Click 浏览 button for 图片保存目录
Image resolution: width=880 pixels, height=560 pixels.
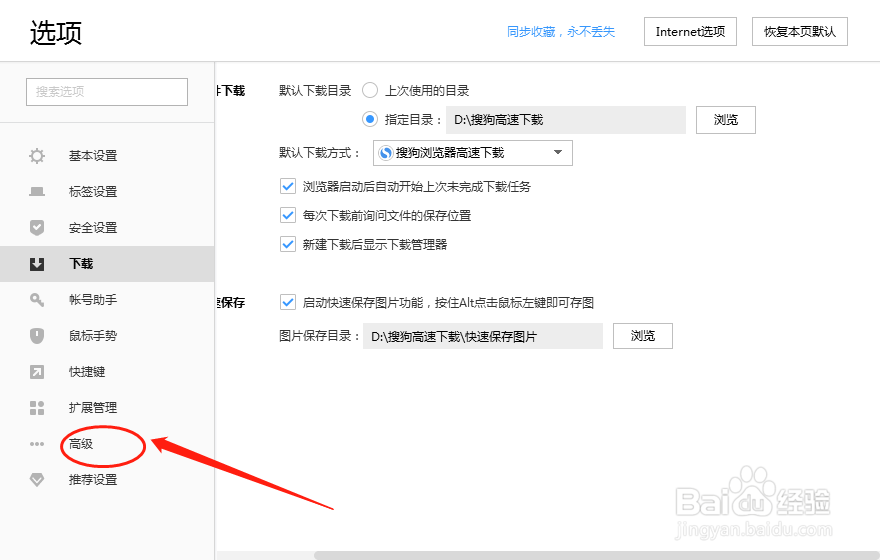tap(643, 336)
